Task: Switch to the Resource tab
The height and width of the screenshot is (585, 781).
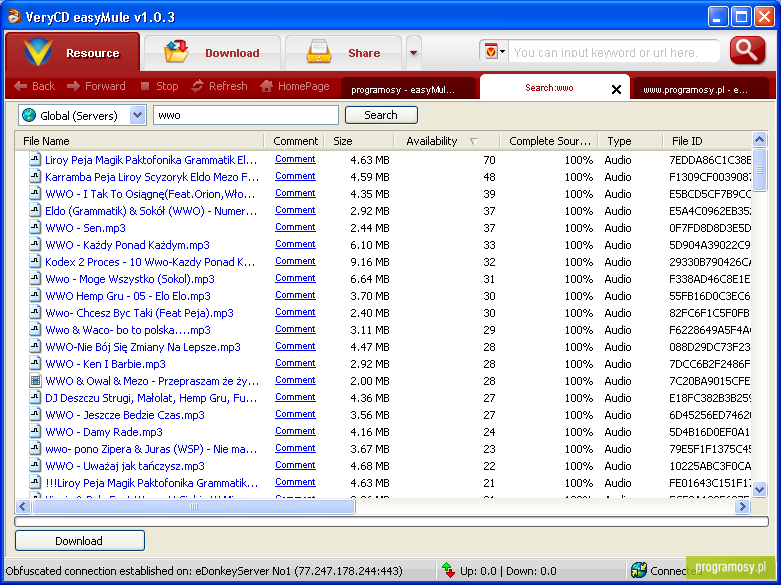Action: coord(73,52)
